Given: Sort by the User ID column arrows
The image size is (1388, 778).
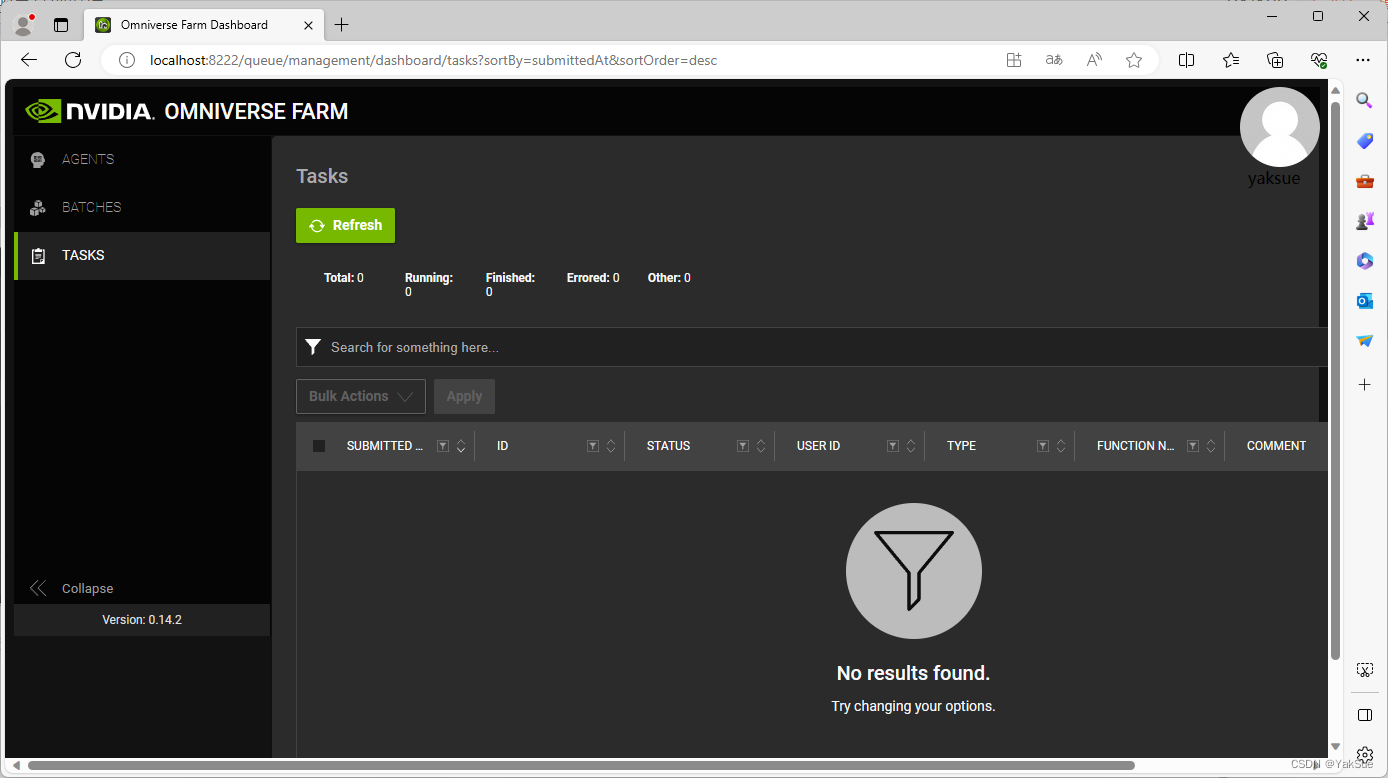Looking at the screenshot, I should (911, 446).
